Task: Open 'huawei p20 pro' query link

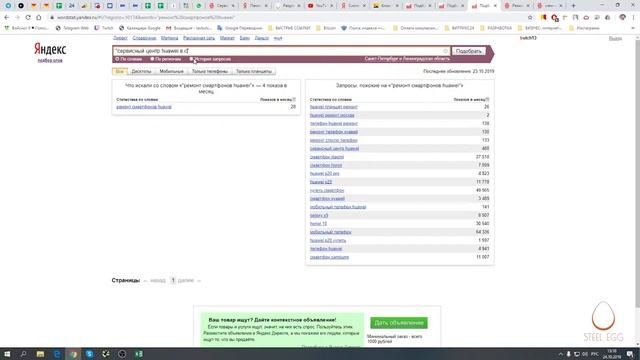Action: tap(324, 173)
